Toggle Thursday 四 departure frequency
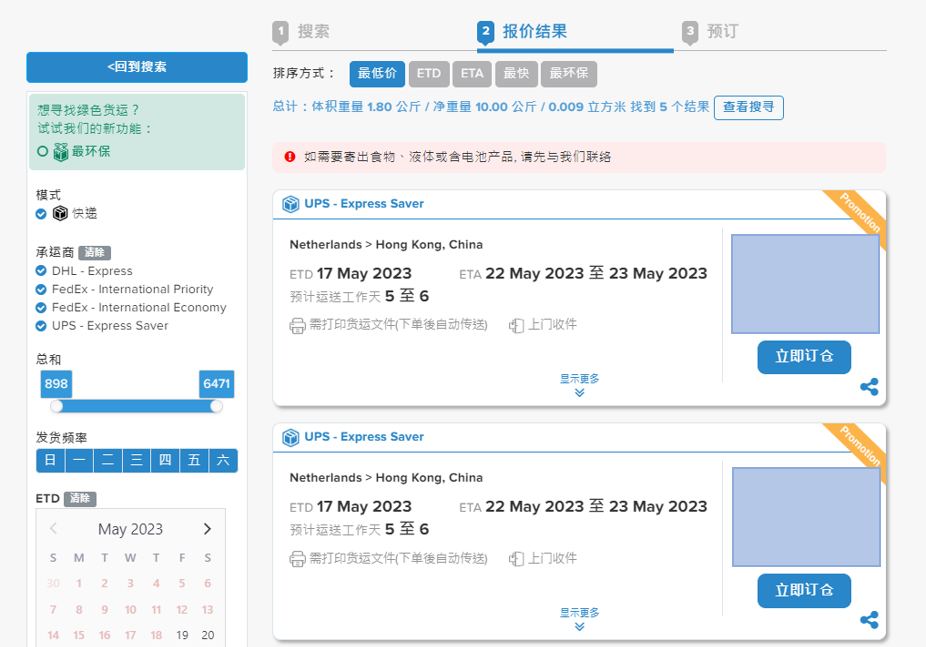This screenshot has height=647, width=926. (165, 460)
